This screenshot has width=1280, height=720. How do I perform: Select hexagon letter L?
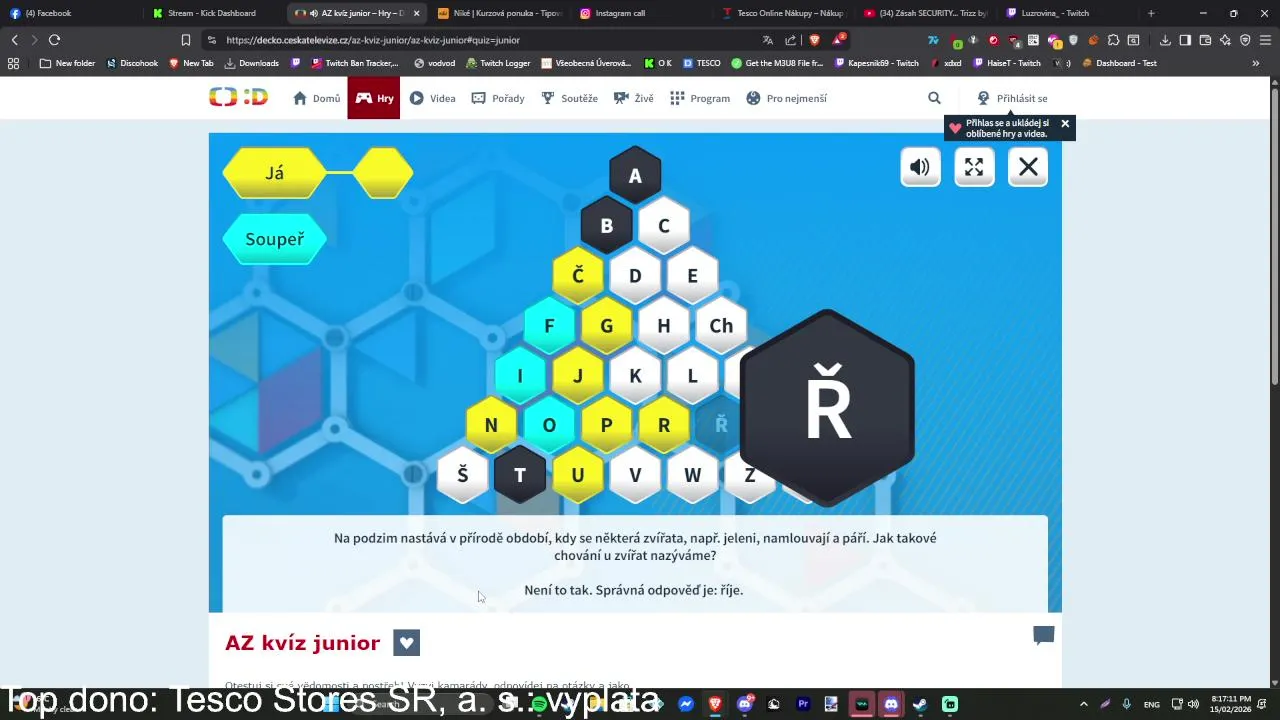[x=692, y=376]
